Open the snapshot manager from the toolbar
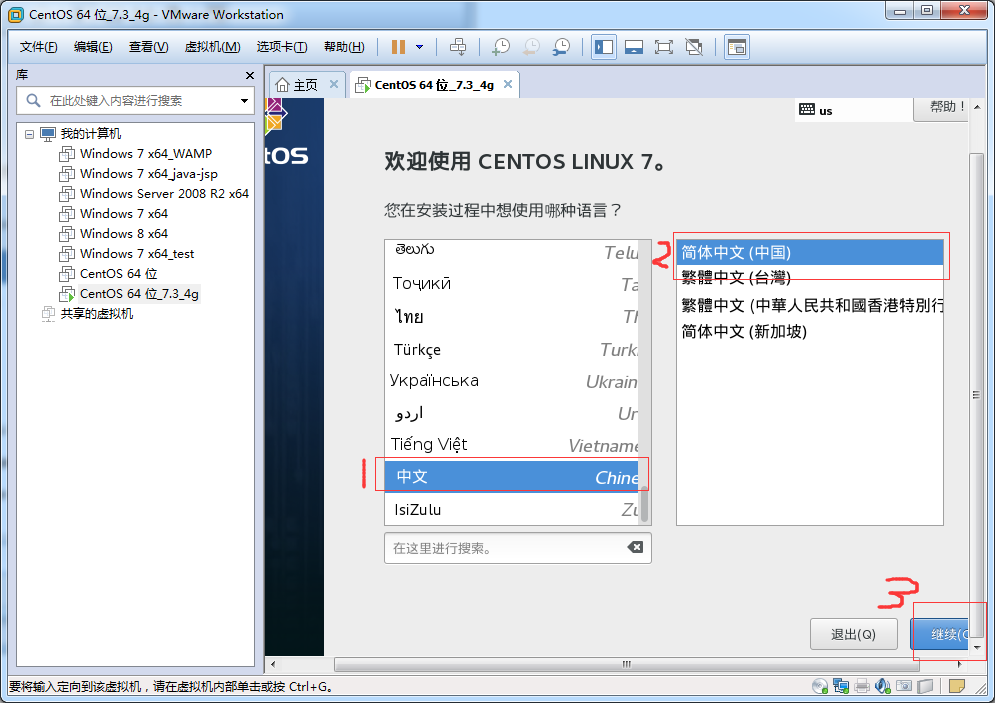 (561, 47)
